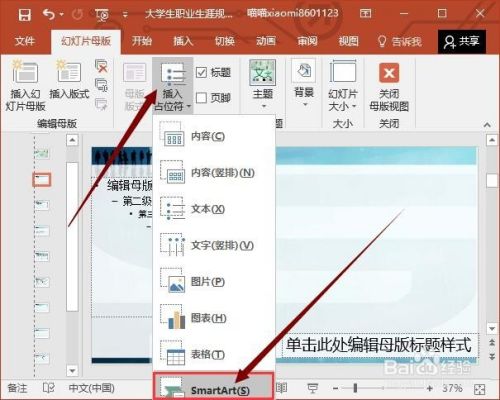Click 插入版式 button
Viewport: 500px width, 400px height.
(69, 80)
